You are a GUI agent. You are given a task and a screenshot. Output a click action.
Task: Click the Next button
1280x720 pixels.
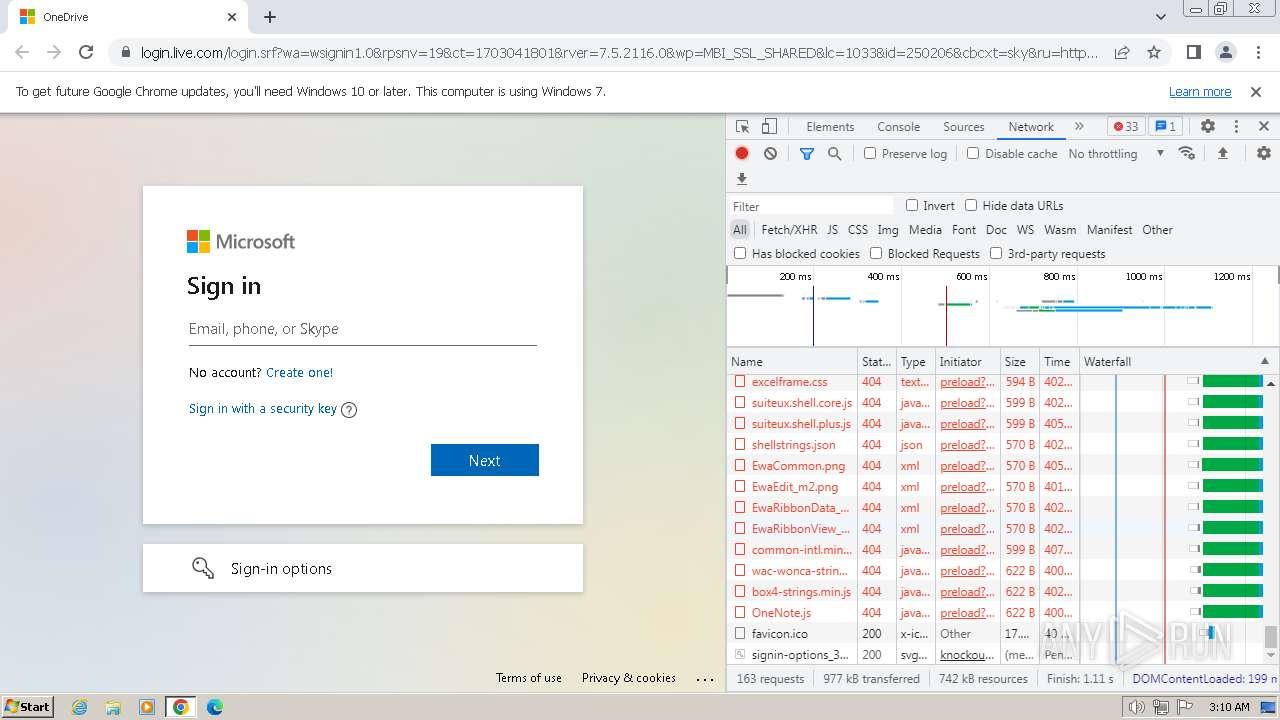click(485, 460)
